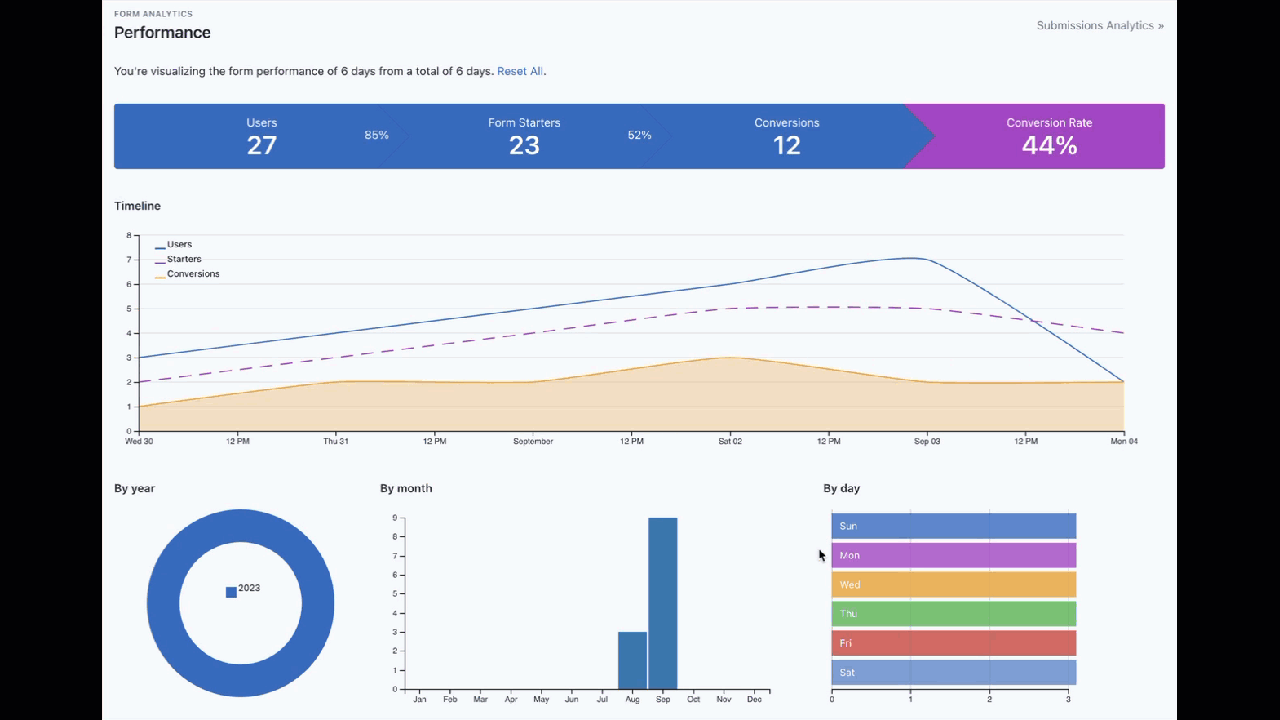This screenshot has width=1280, height=720.
Task: Click the Timeline peak near Sep 03
Action: [x=910, y=258]
